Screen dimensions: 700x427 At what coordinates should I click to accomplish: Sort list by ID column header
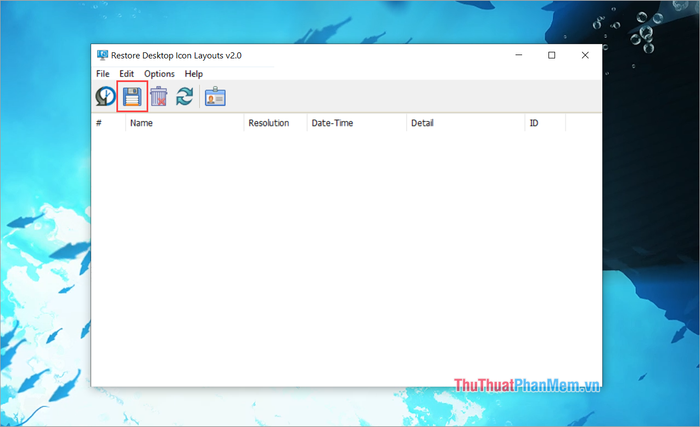pyautogui.click(x=545, y=123)
